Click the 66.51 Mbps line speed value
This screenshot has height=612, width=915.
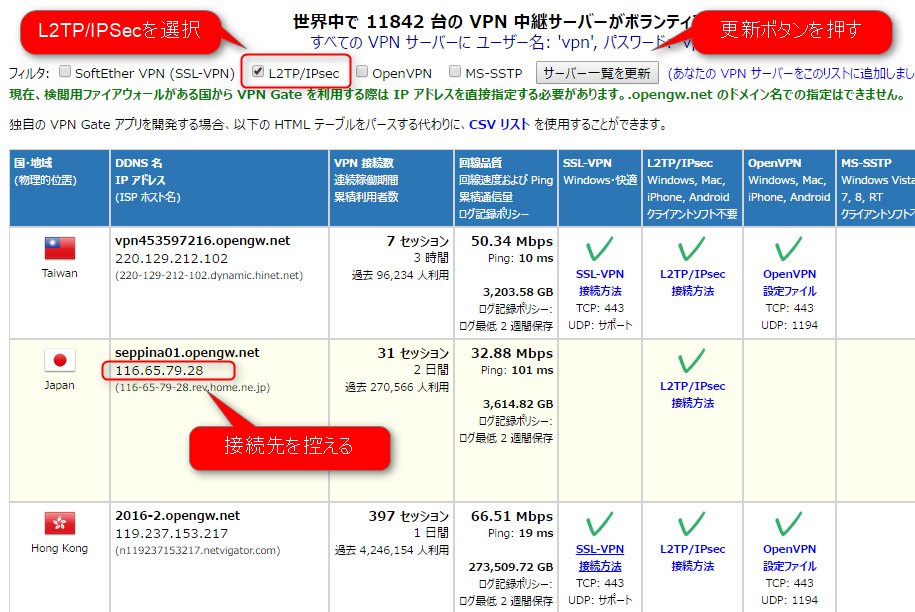click(x=512, y=516)
